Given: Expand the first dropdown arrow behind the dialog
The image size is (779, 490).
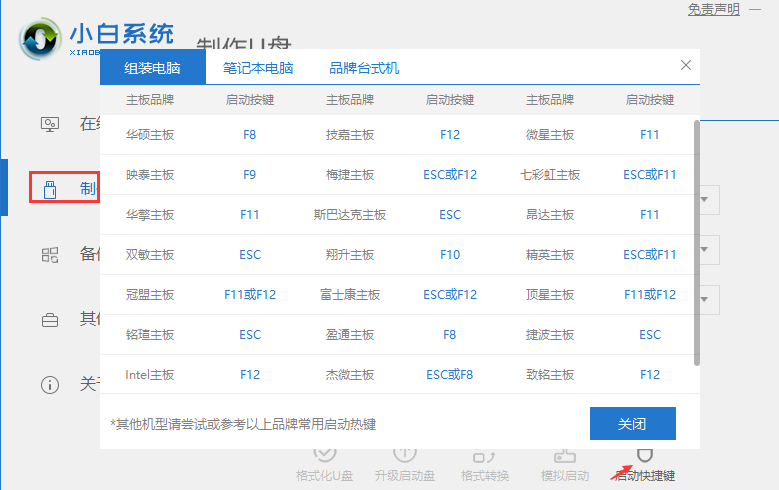Looking at the screenshot, I should (x=708, y=200).
